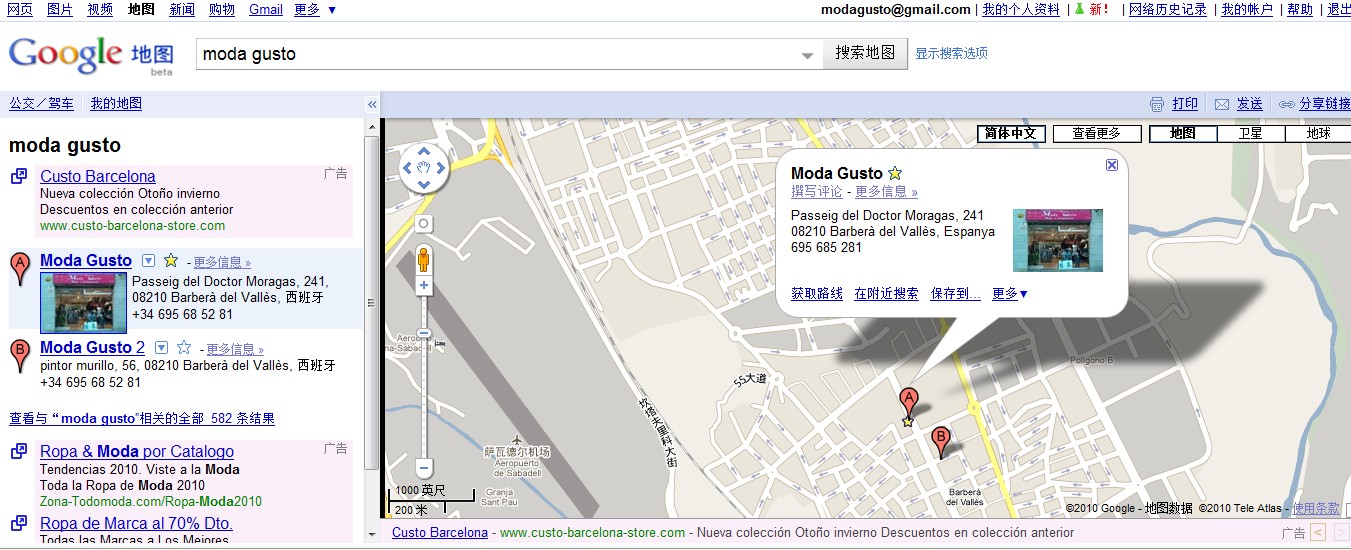Click the zoom out minus button
This screenshot has width=1351, height=550.
coord(424,467)
